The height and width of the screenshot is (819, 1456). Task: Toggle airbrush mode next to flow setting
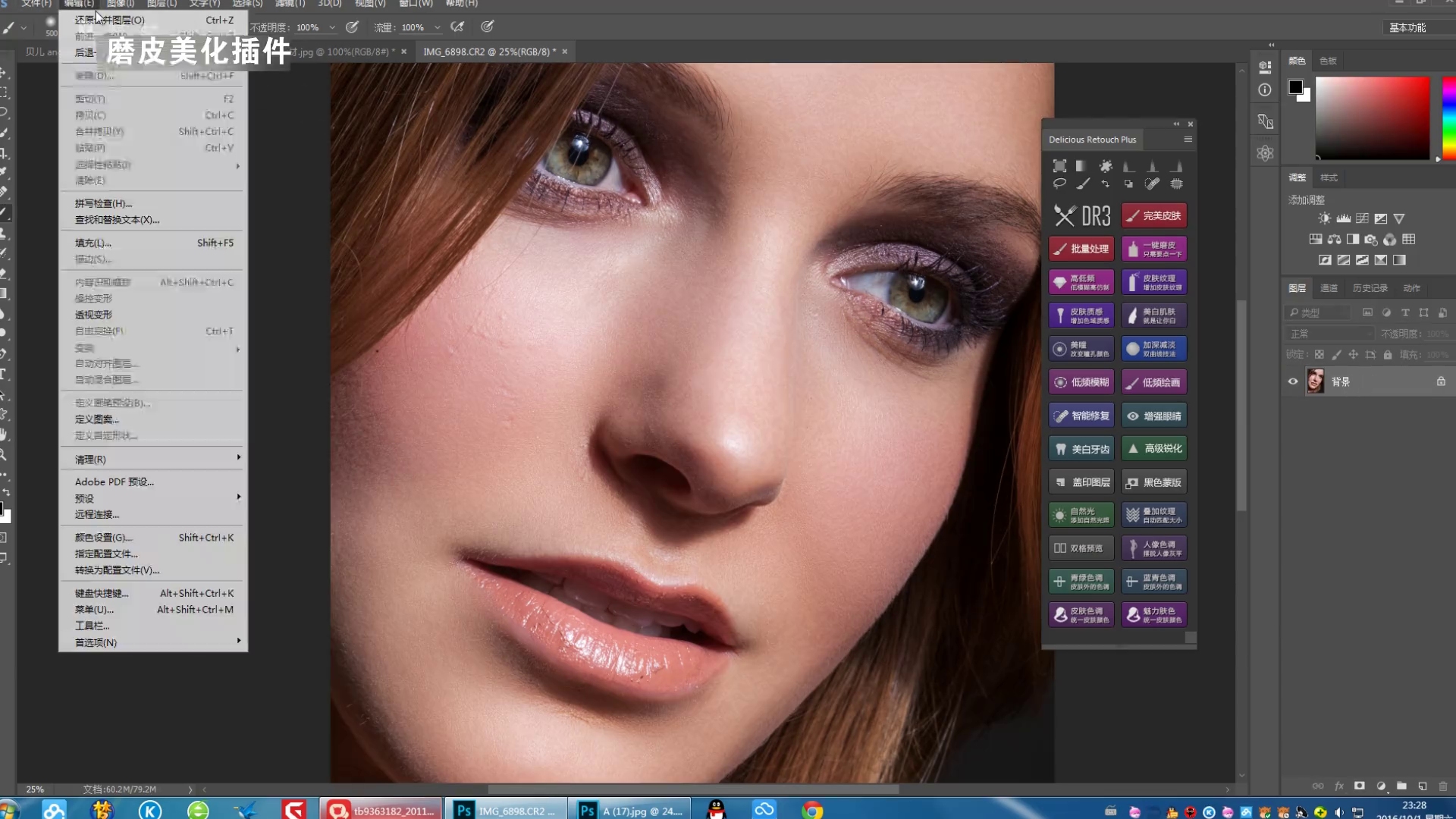(x=457, y=27)
